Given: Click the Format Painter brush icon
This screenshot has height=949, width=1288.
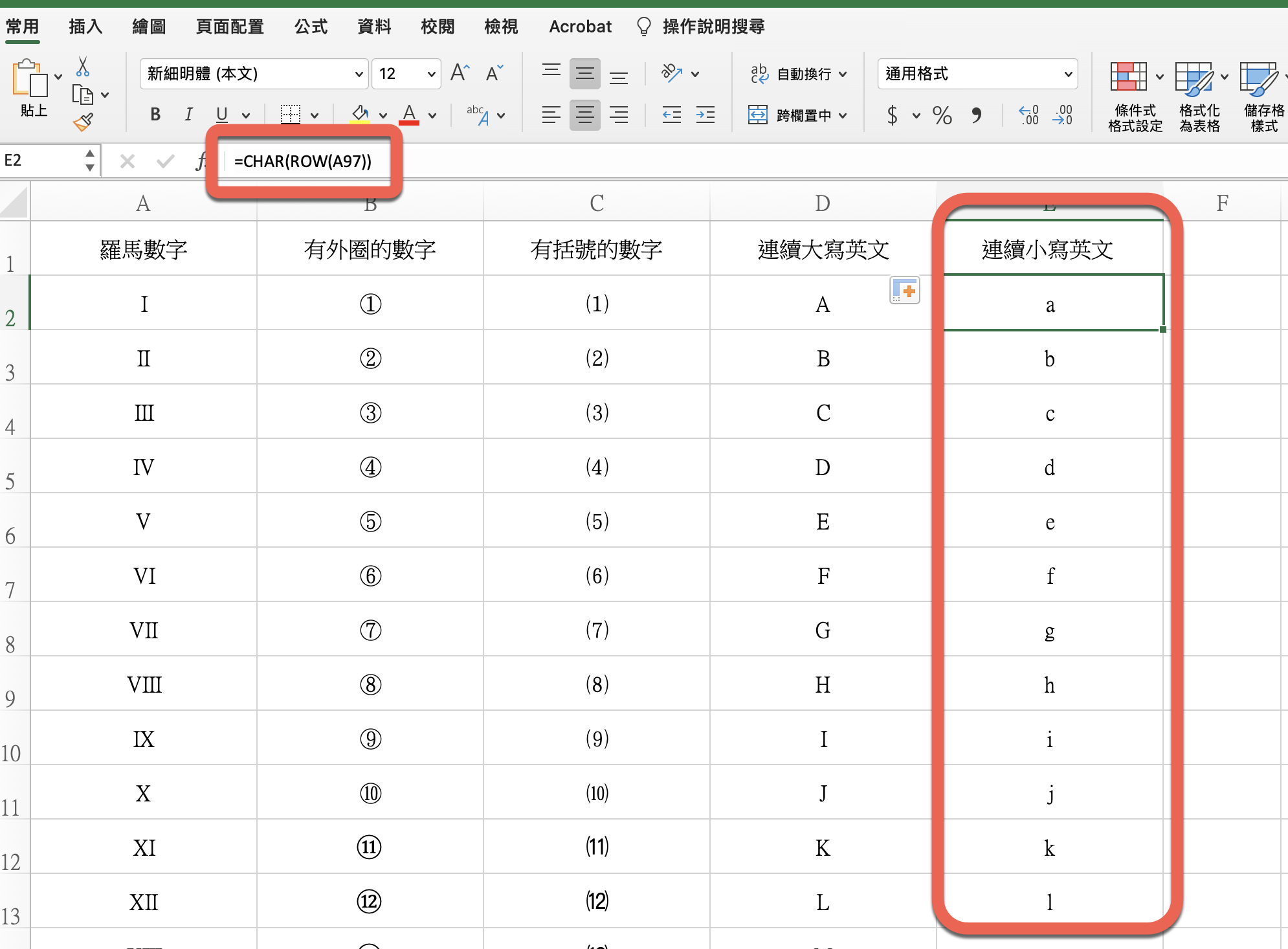Looking at the screenshot, I should tap(83, 122).
